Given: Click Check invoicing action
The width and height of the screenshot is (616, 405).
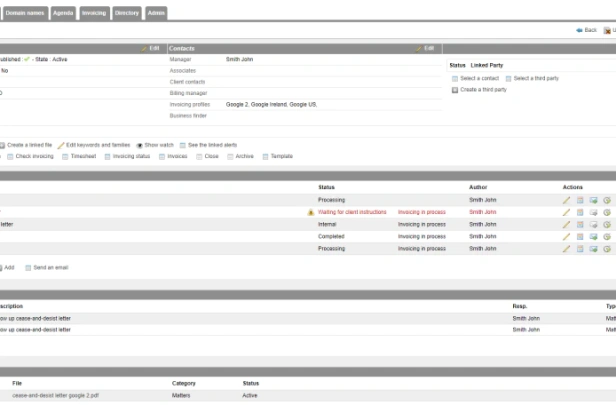Looking at the screenshot, I should click(x=35, y=156).
